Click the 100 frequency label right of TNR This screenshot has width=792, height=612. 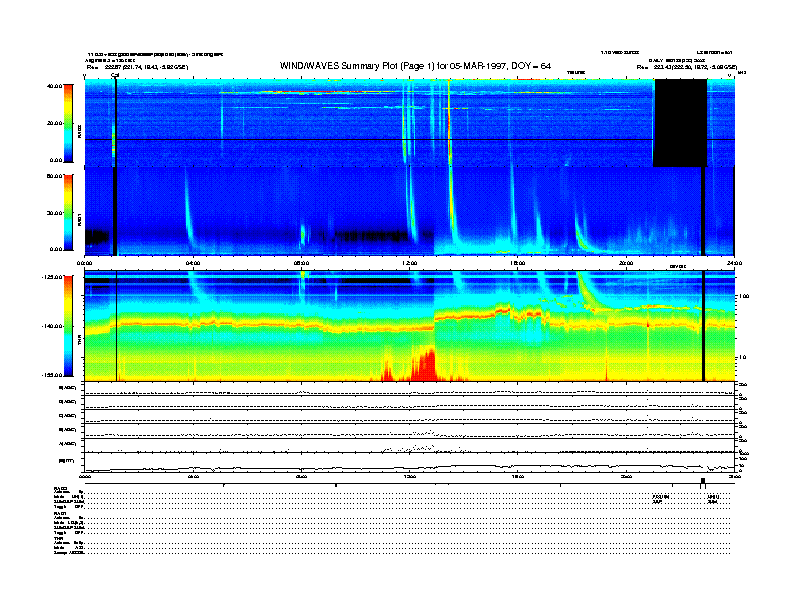click(744, 296)
